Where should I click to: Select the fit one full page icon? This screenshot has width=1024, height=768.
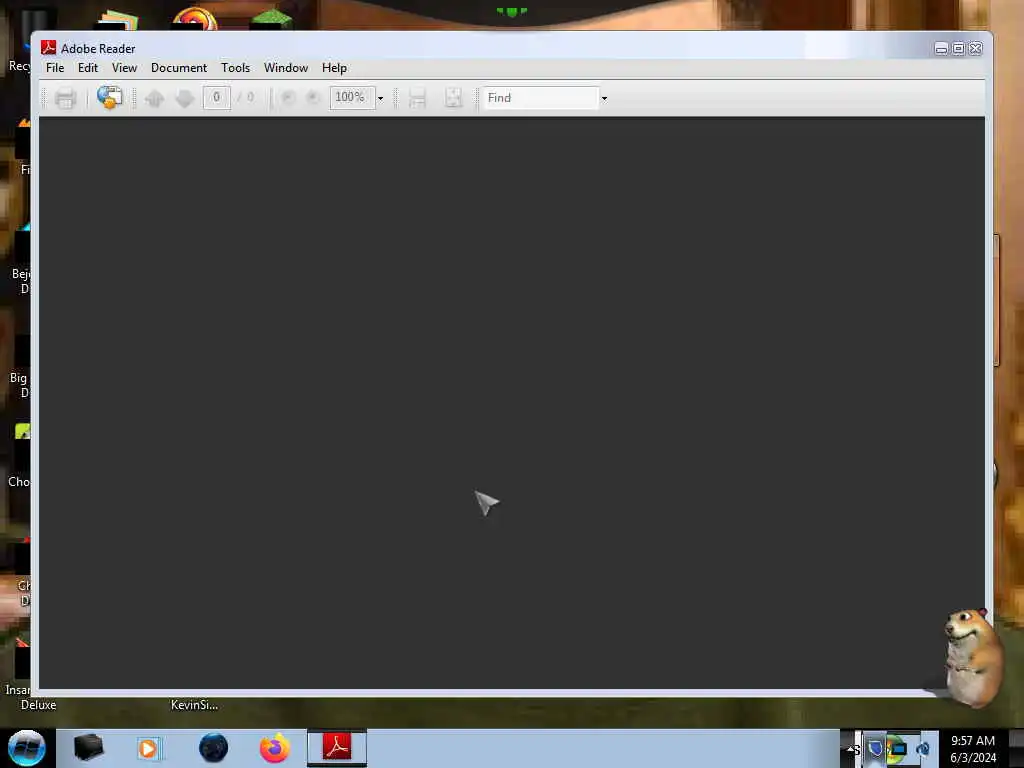pos(453,98)
